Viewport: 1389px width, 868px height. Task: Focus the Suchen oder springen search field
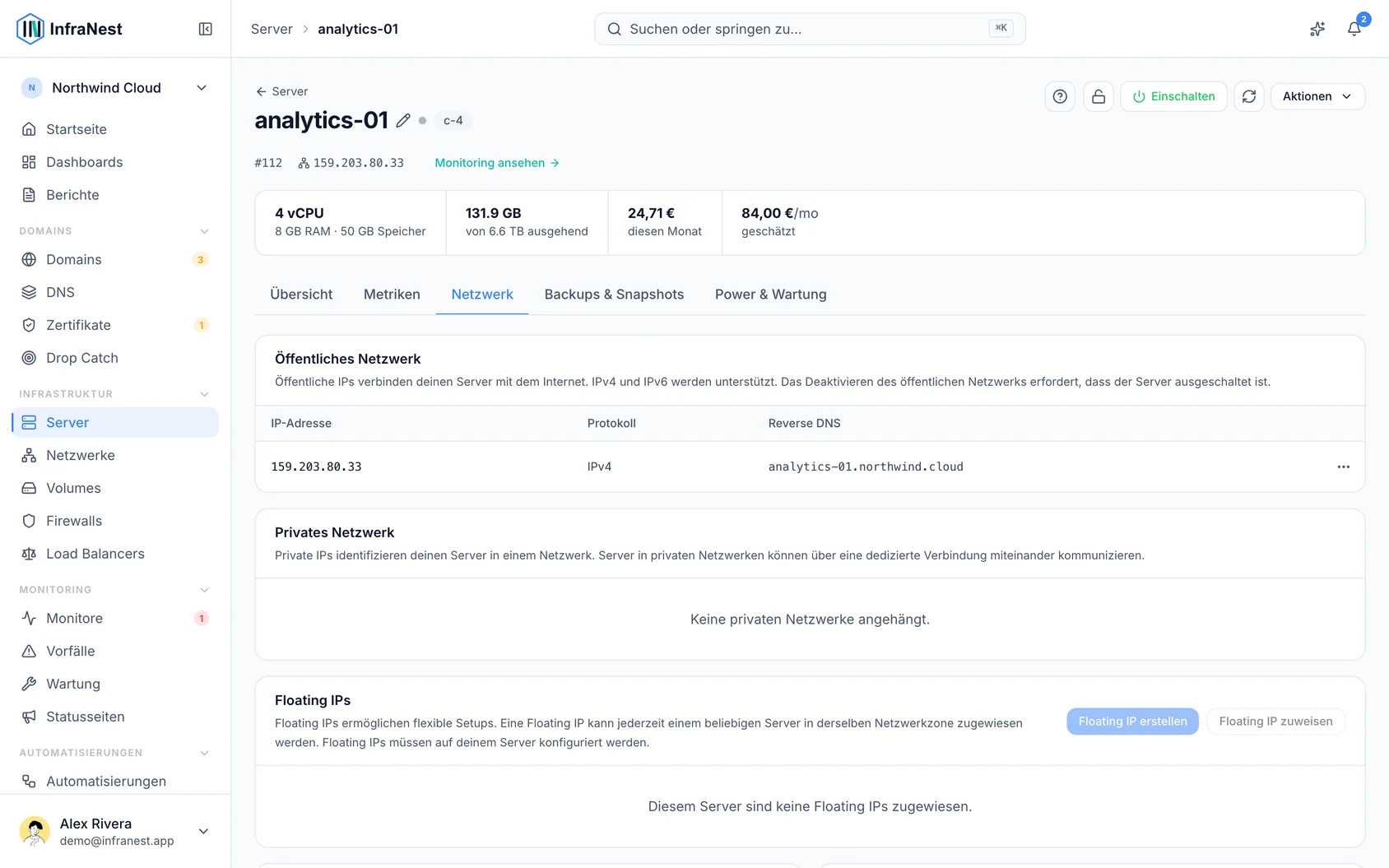click(810, 29)
